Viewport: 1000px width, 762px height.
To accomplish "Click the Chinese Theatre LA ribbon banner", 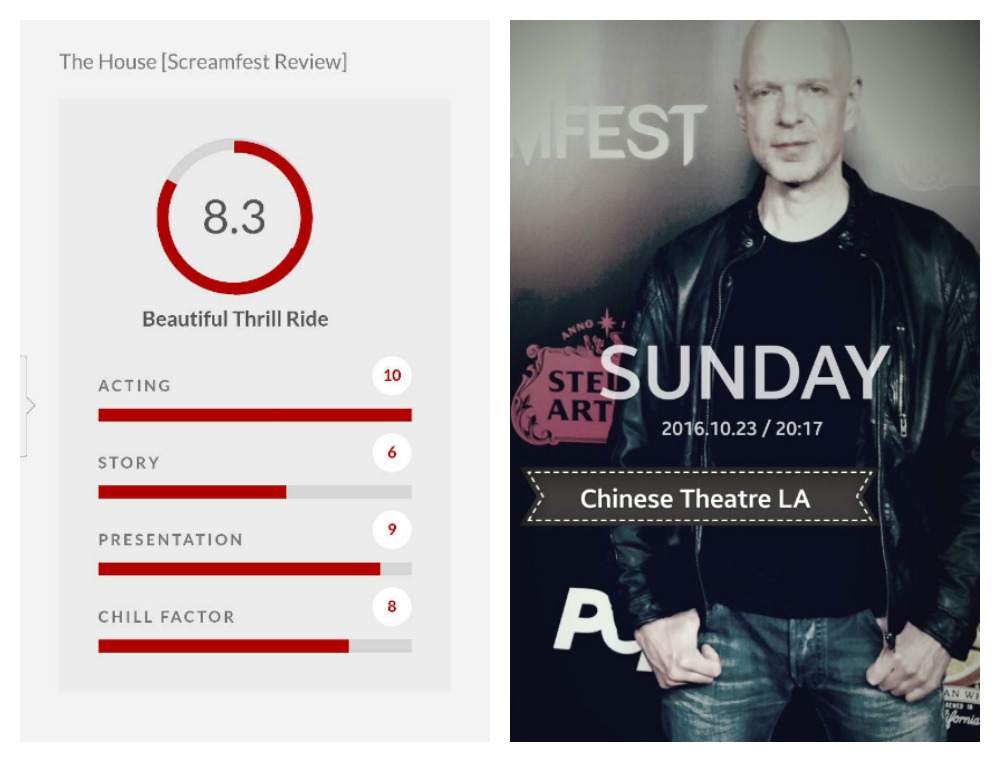I will coord(698,498).
